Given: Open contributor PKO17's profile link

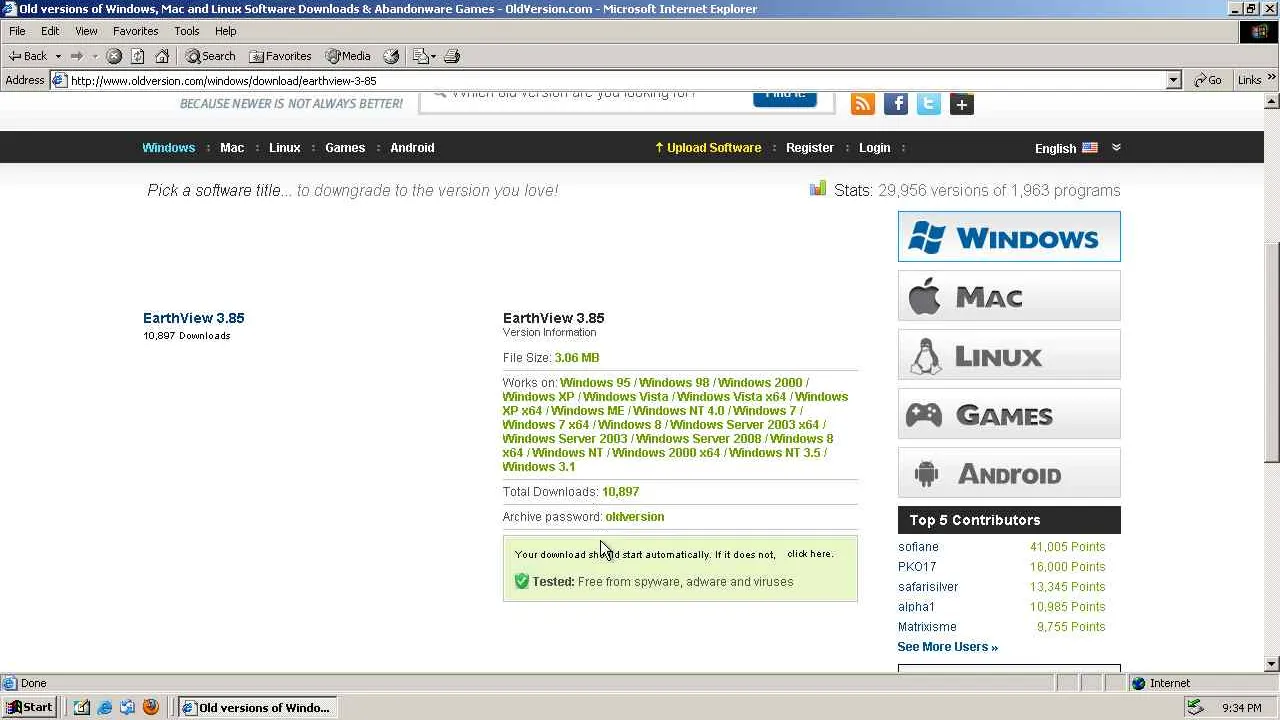Looking at the screenshot, I should 918,567.
